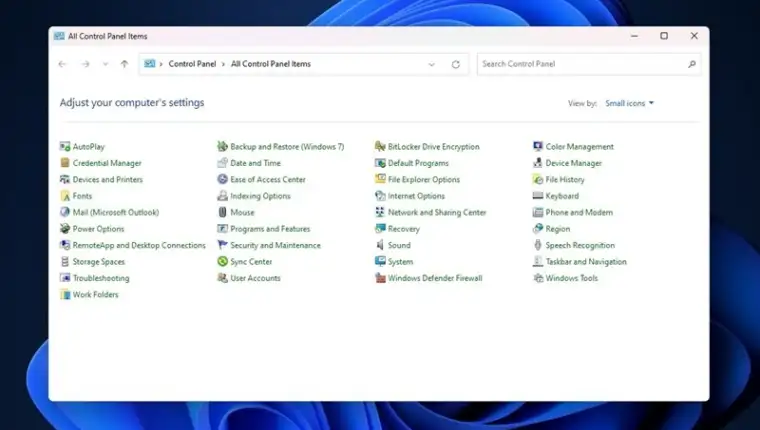The height and width of the screenshot is (430, 760).
Task: Open File Explorer Options link
Action: pos(424,180)
